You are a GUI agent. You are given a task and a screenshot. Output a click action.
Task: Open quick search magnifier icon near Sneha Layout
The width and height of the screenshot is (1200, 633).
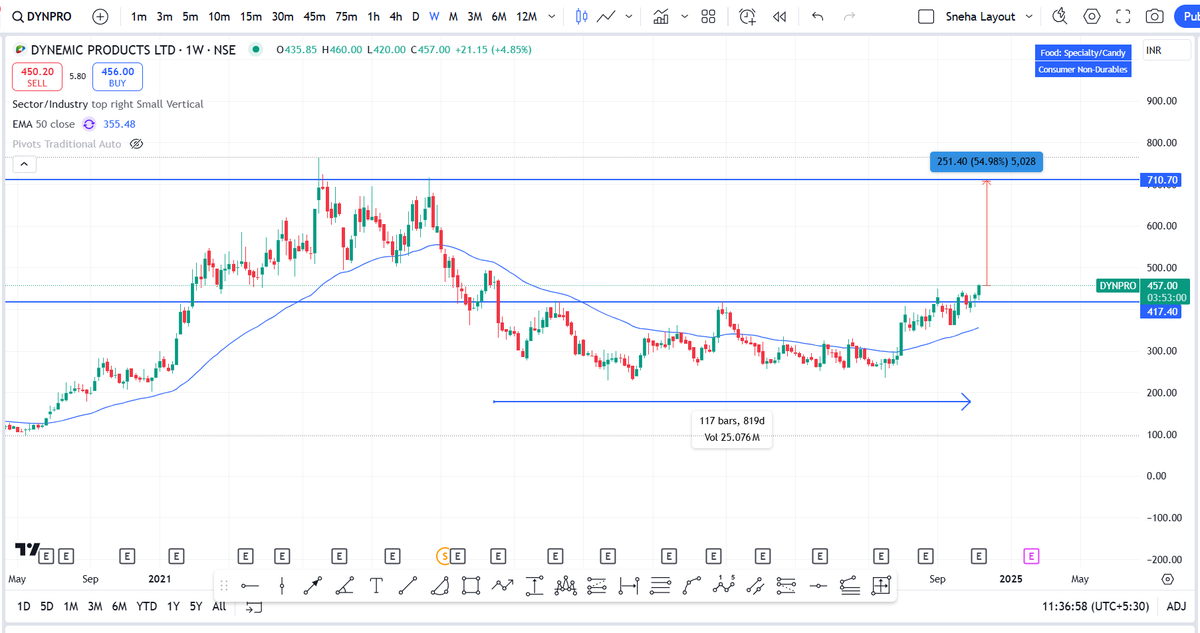click(x=1061, y=17)
